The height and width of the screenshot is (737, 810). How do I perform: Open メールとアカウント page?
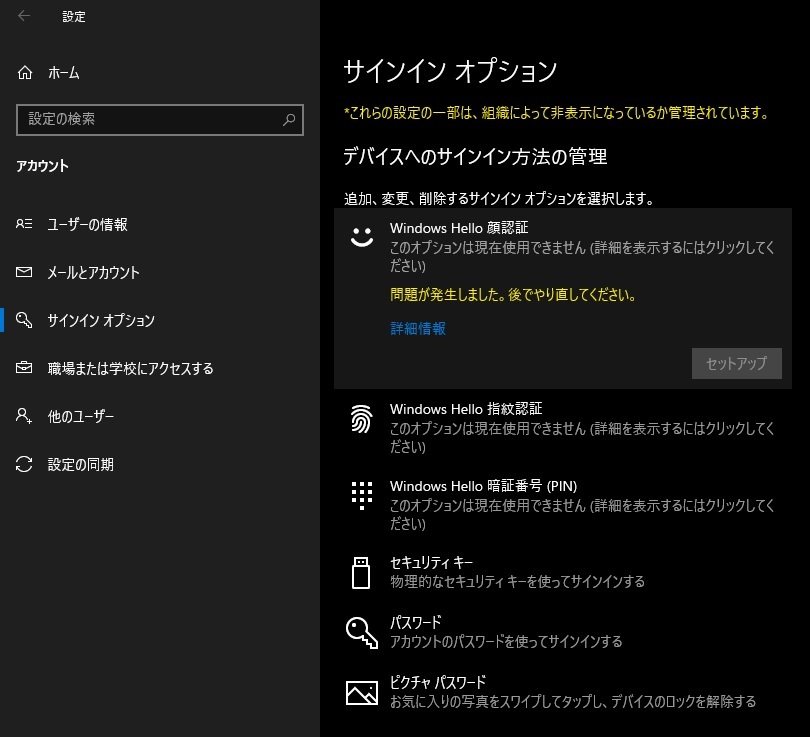(160, 272)
